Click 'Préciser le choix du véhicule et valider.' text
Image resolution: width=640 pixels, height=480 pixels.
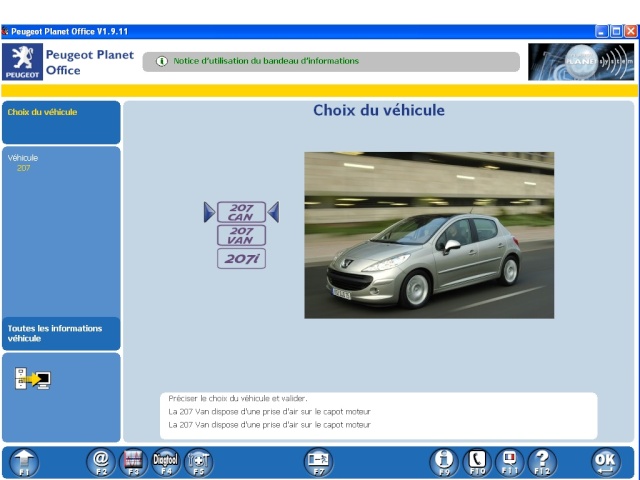point(238,398)
